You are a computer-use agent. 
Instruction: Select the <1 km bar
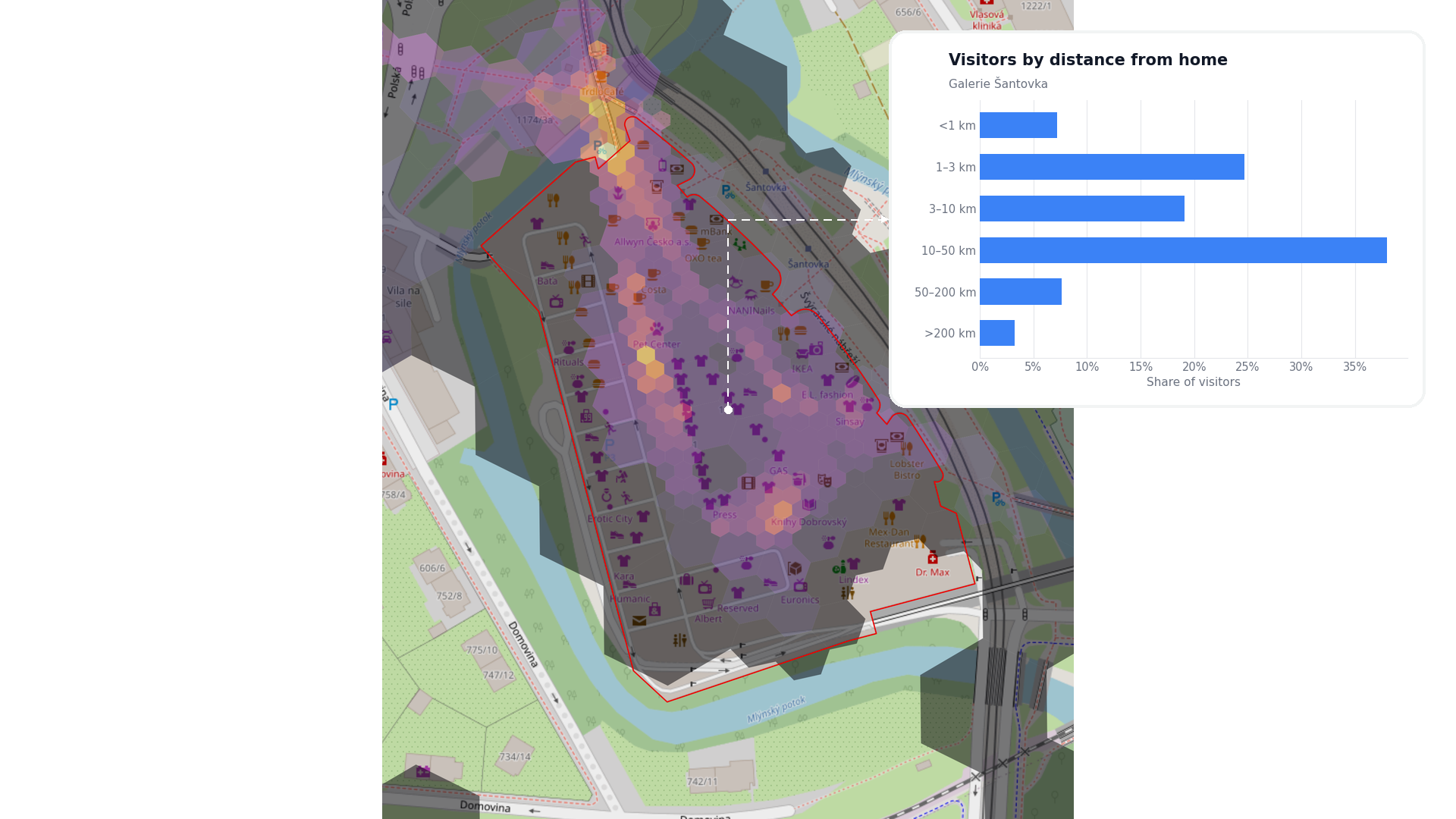[1018, 125]
